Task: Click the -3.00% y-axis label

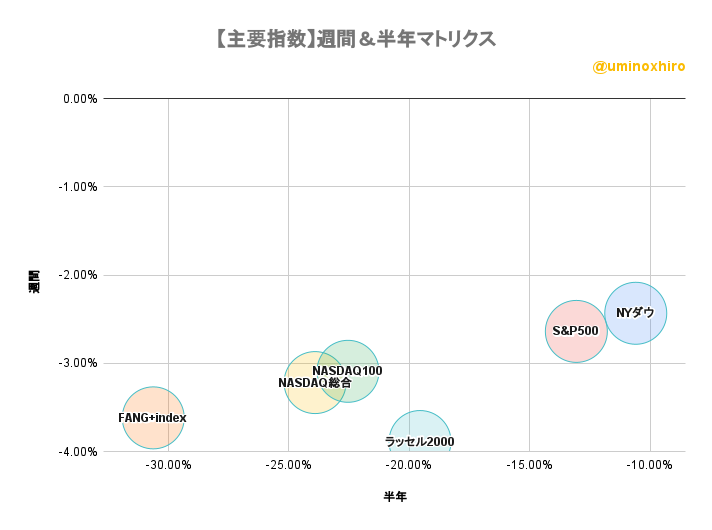Action: click(x=78, y=363)
